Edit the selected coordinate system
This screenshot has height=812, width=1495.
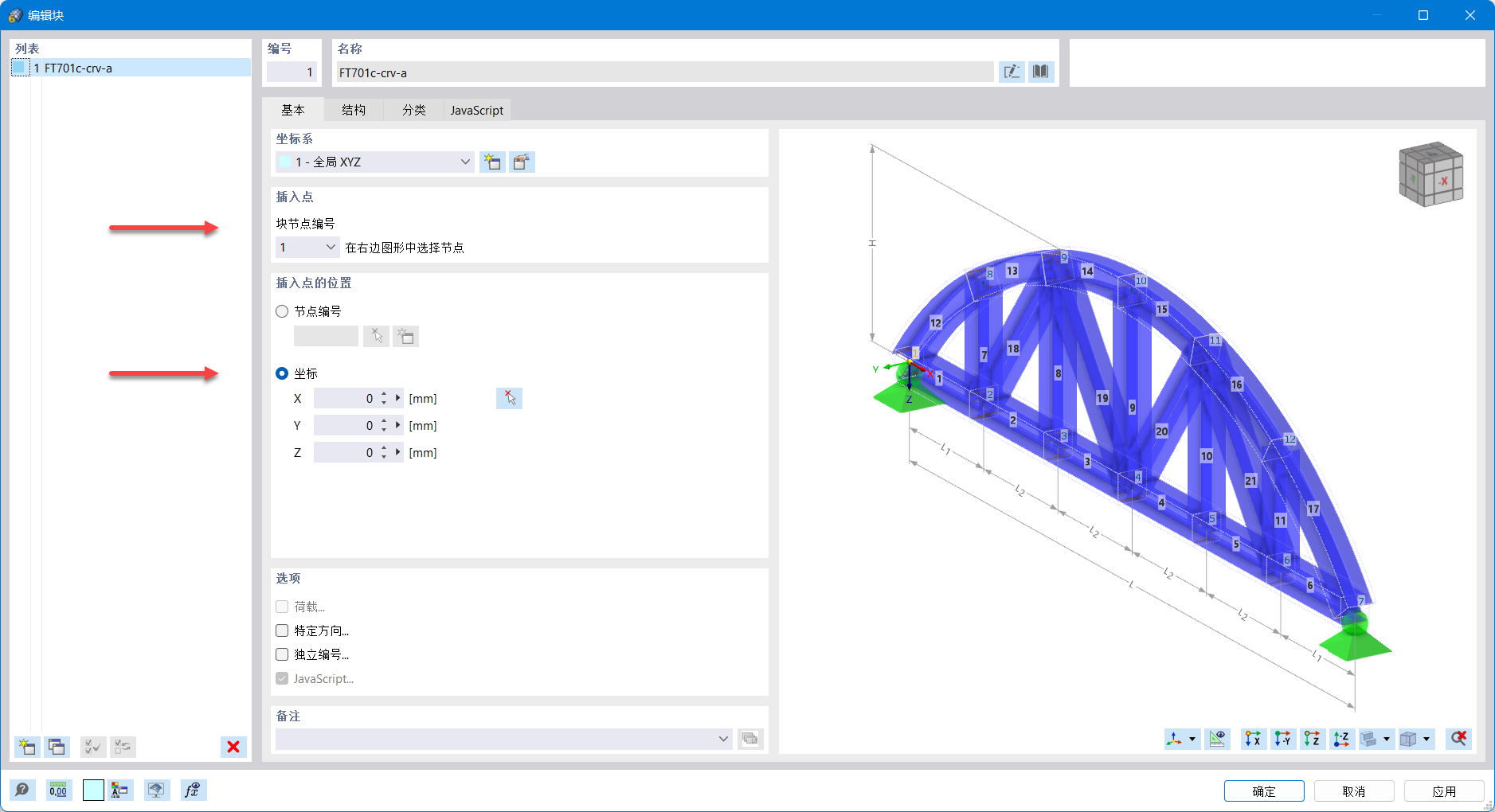coord(522,162)
